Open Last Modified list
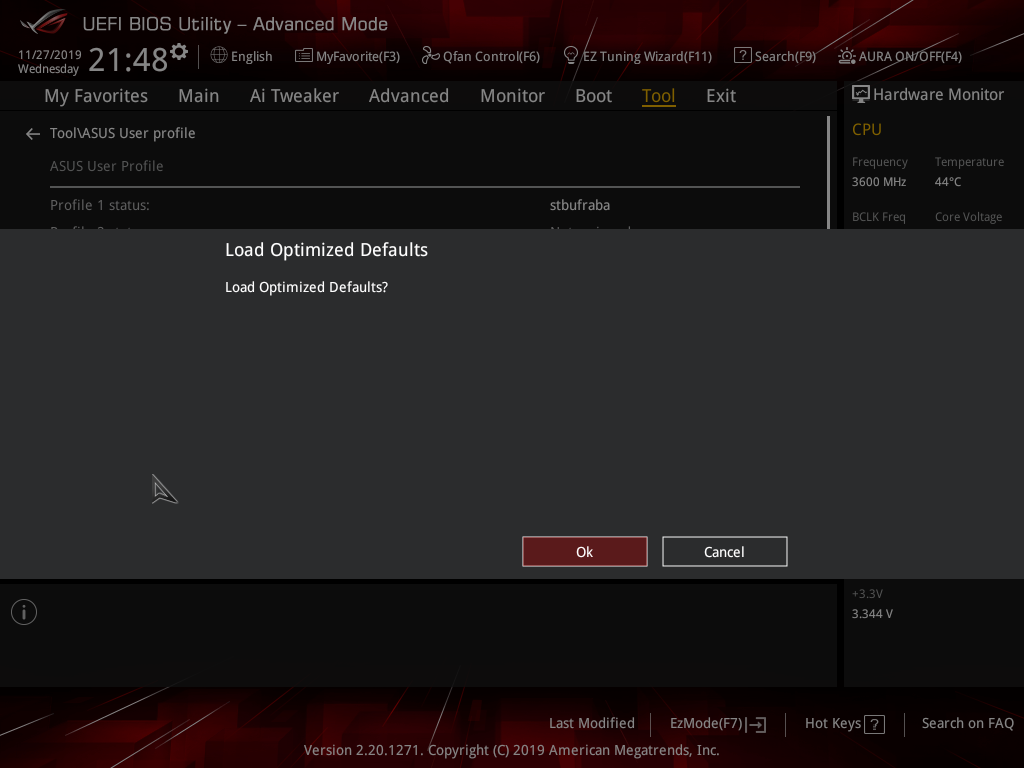The height and width of the screenshot is (768, 1024). [592, 723]
